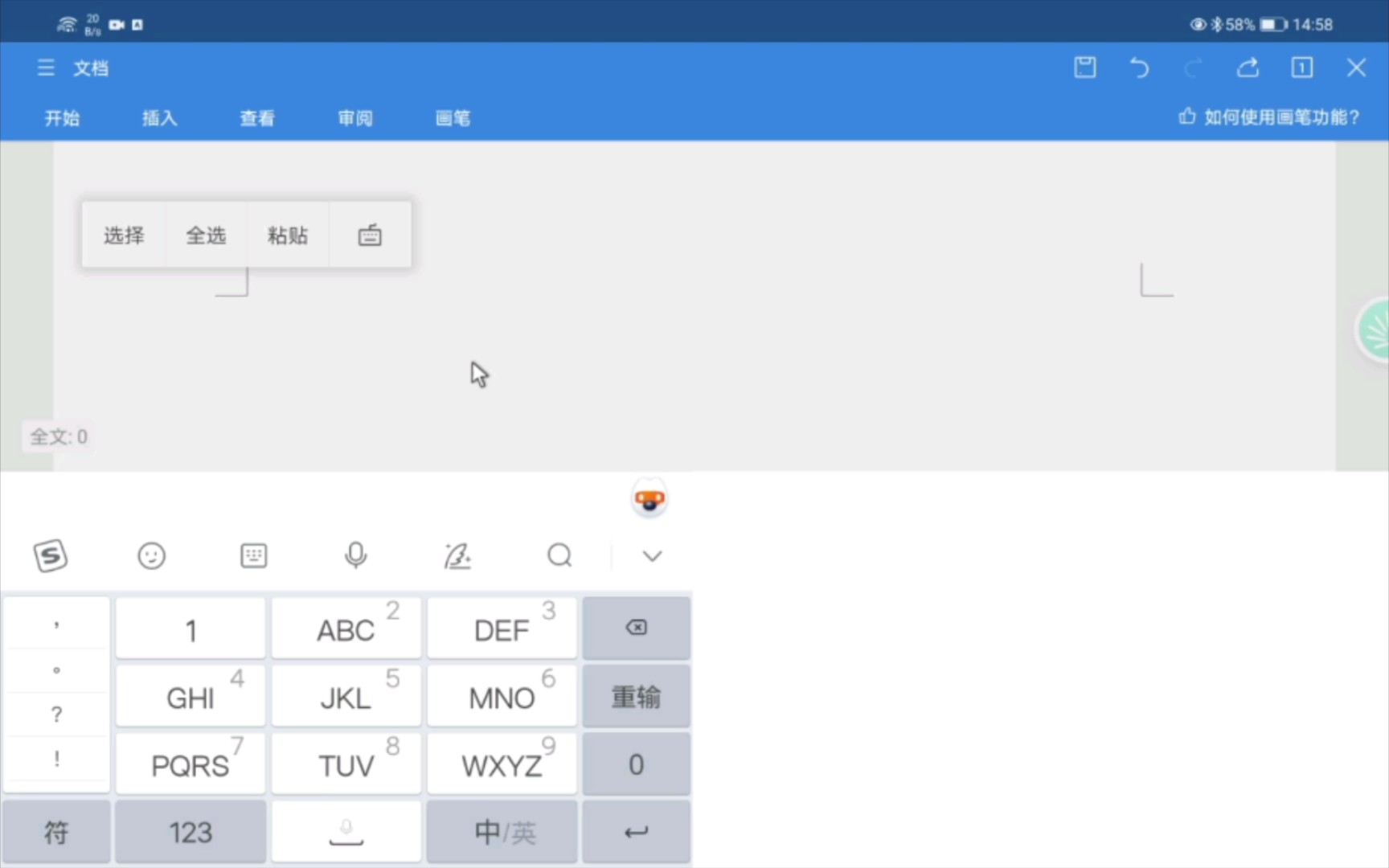Open the hamburger menu beside 文档
This screenshot has height=868, width=1389.
click(46, 68)
